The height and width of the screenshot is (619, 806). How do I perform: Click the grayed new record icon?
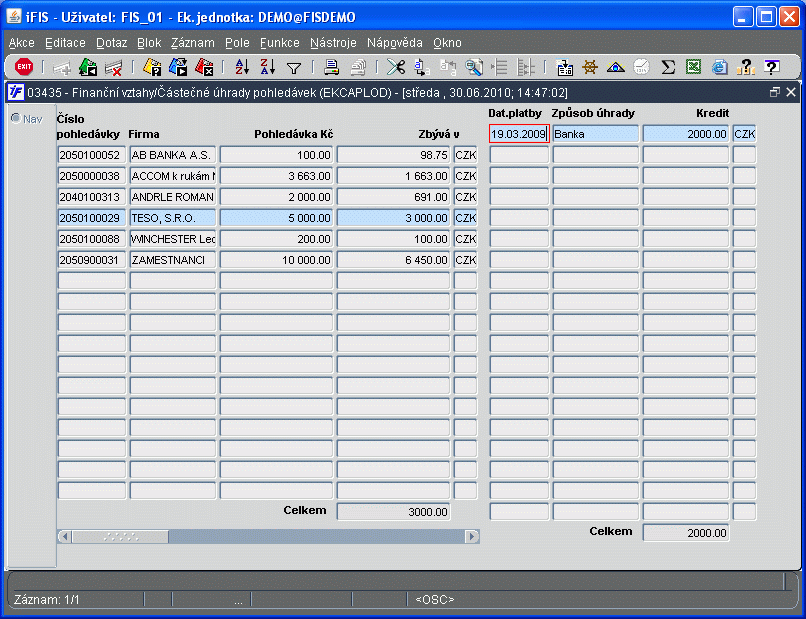62,67
